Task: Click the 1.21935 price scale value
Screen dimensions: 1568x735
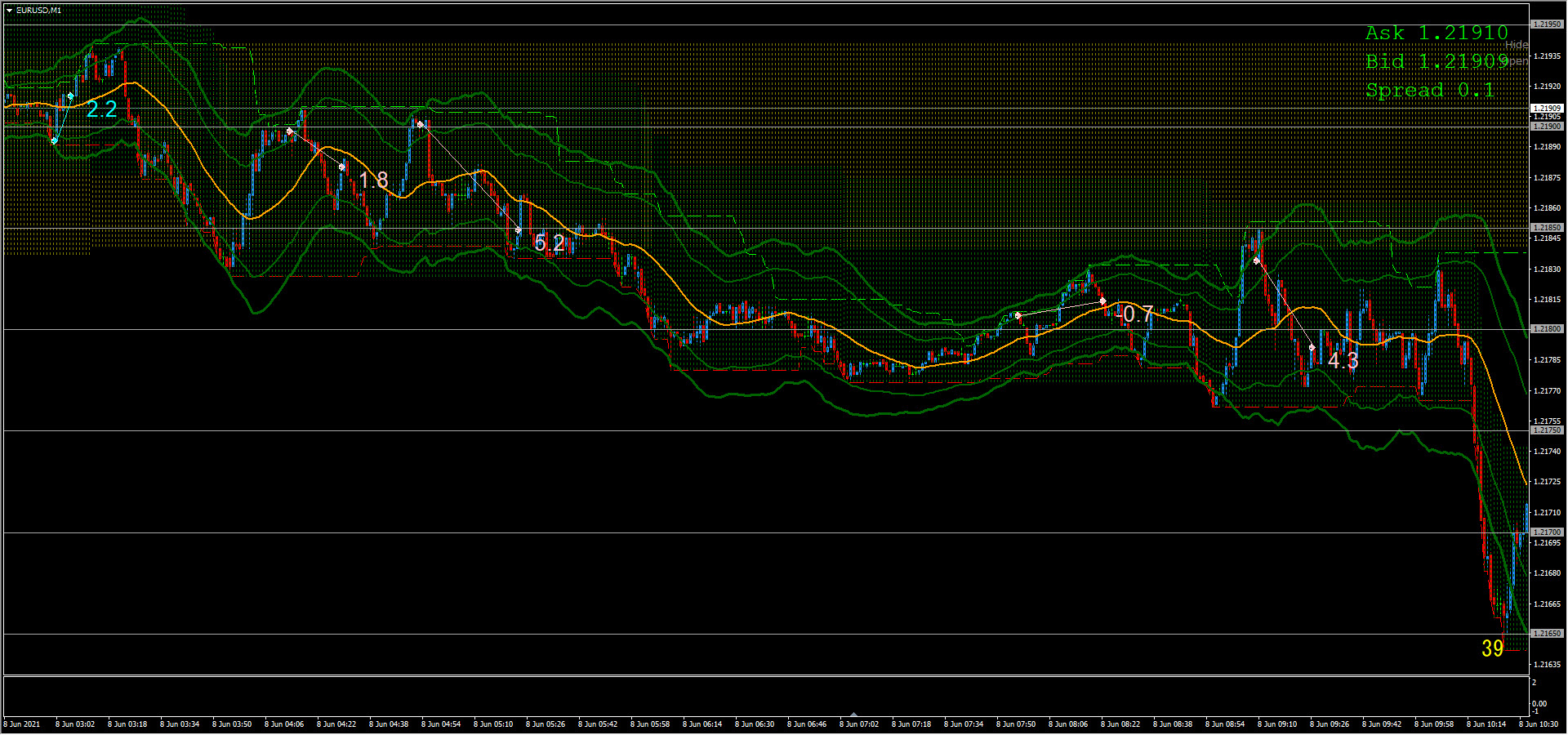Action: (1547, 56)
